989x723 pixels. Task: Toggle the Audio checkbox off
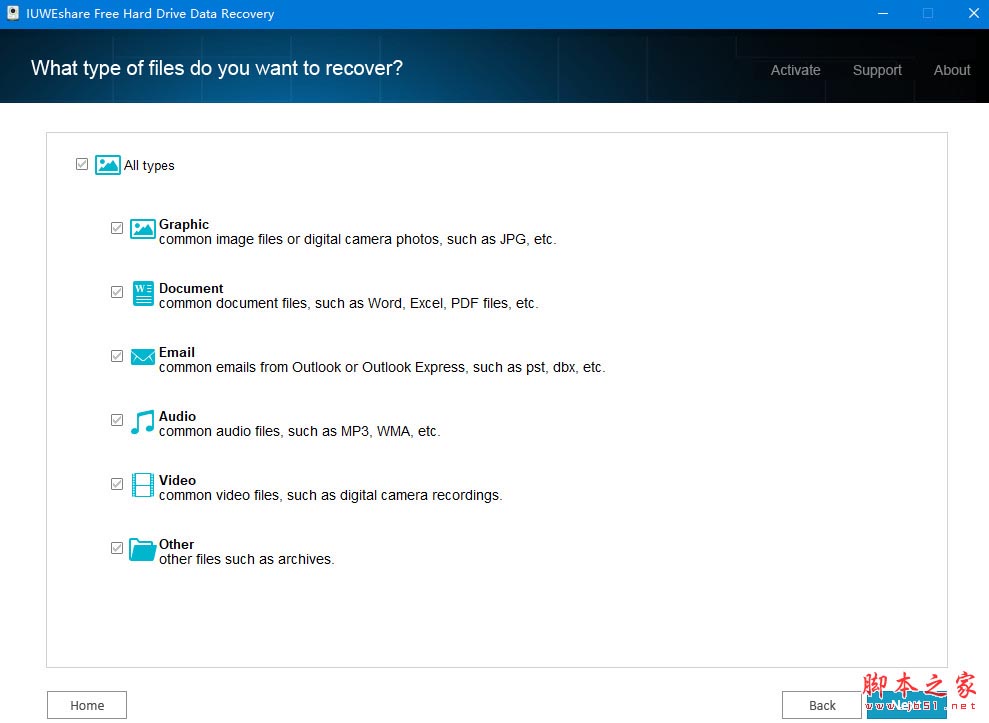click(x=117, y=420)
